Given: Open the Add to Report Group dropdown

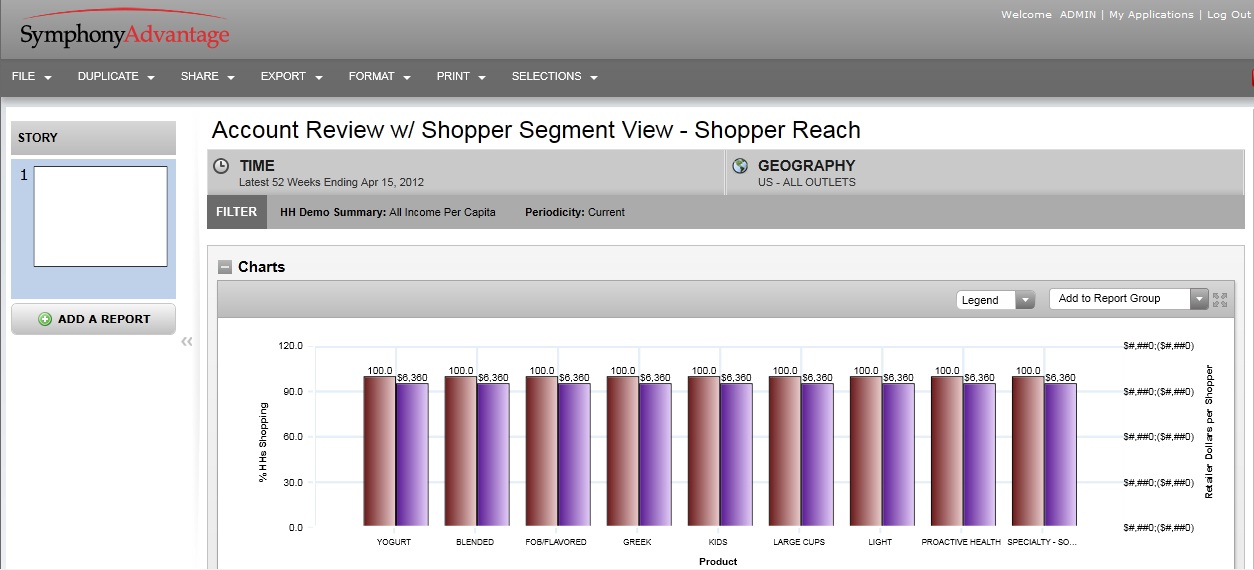Looking at the screenshot, I should coord(1129,299).
